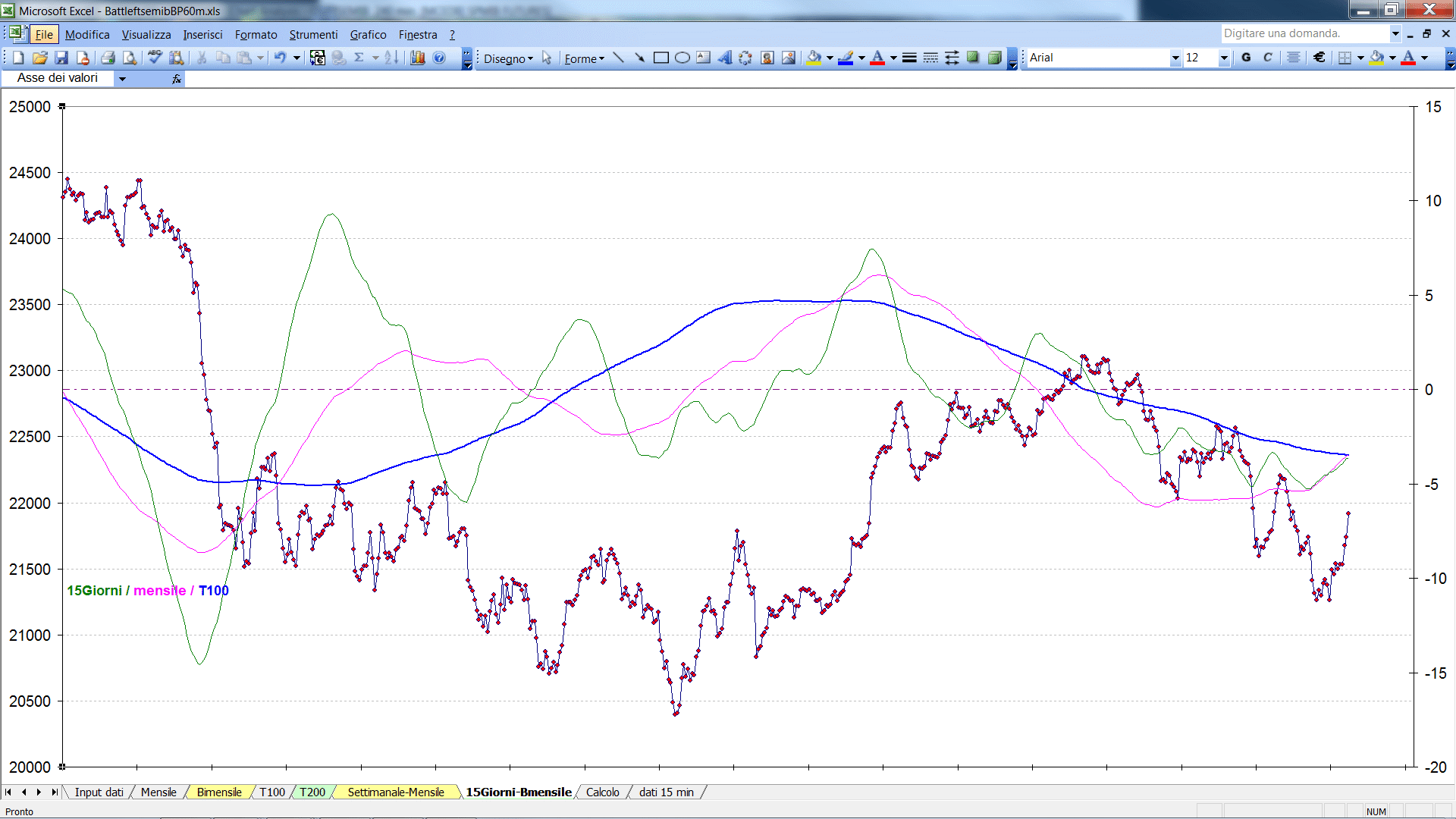Click the fill color paint bucket on drawing toolbar
The height and width of the screenshot is (819, 1456).
(814, 58)
